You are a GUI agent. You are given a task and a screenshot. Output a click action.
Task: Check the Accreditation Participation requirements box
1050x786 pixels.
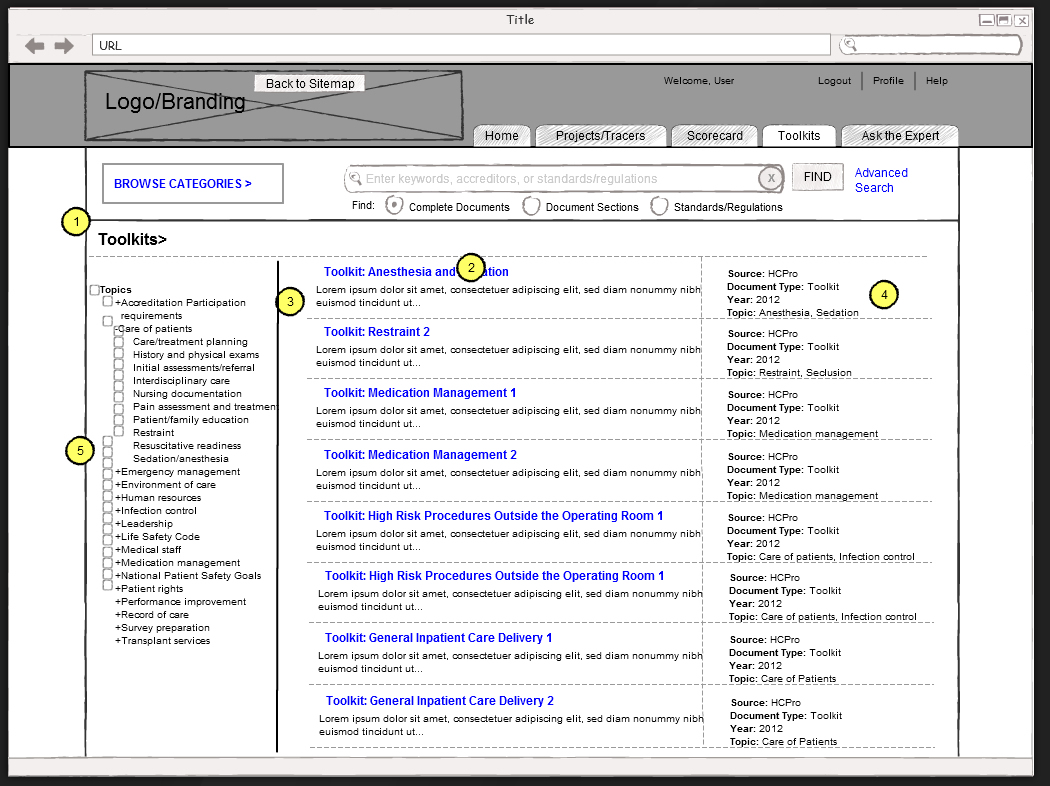[x=107, y=302]
